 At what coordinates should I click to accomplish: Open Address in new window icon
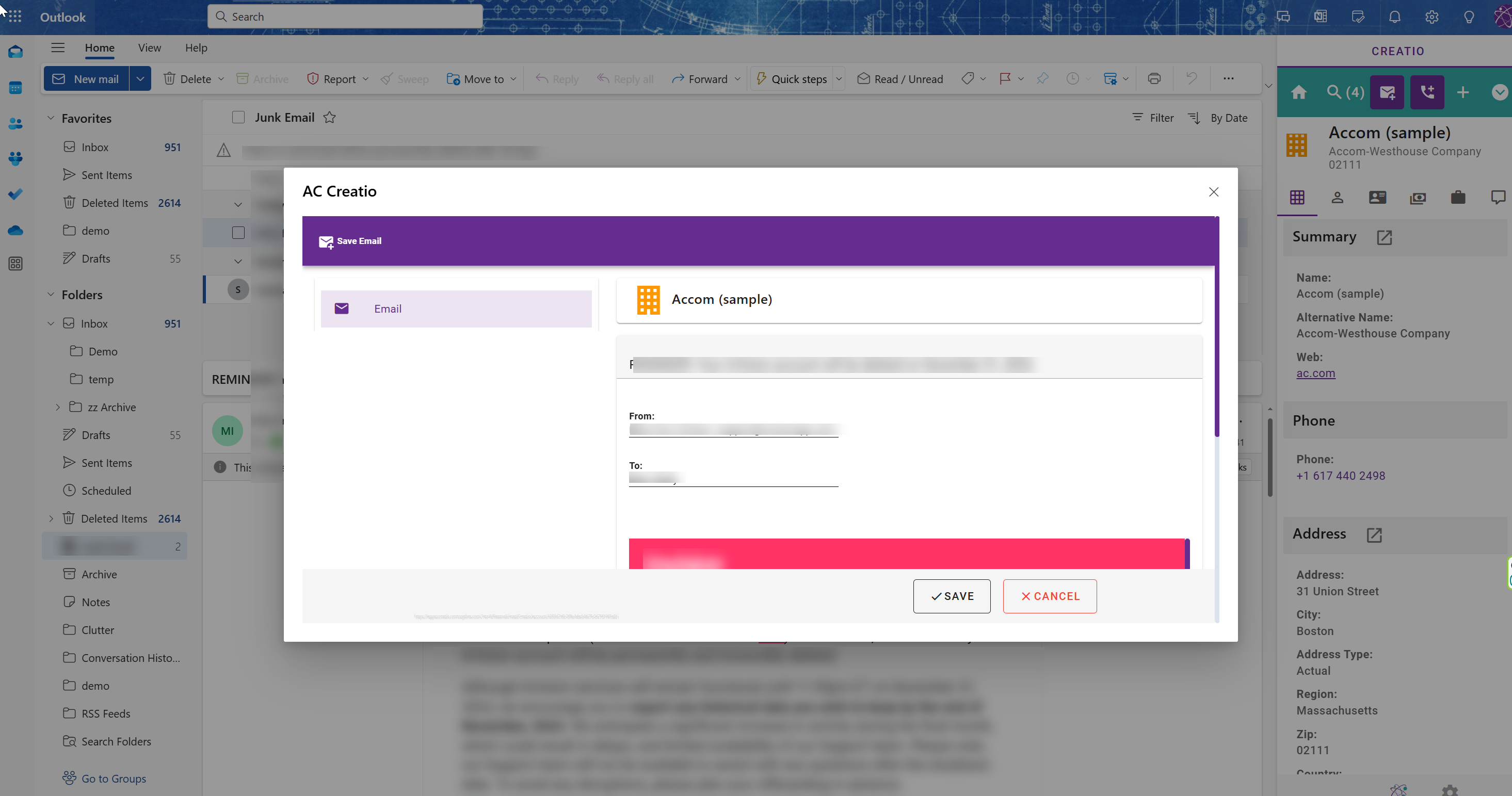(1374, 534)
